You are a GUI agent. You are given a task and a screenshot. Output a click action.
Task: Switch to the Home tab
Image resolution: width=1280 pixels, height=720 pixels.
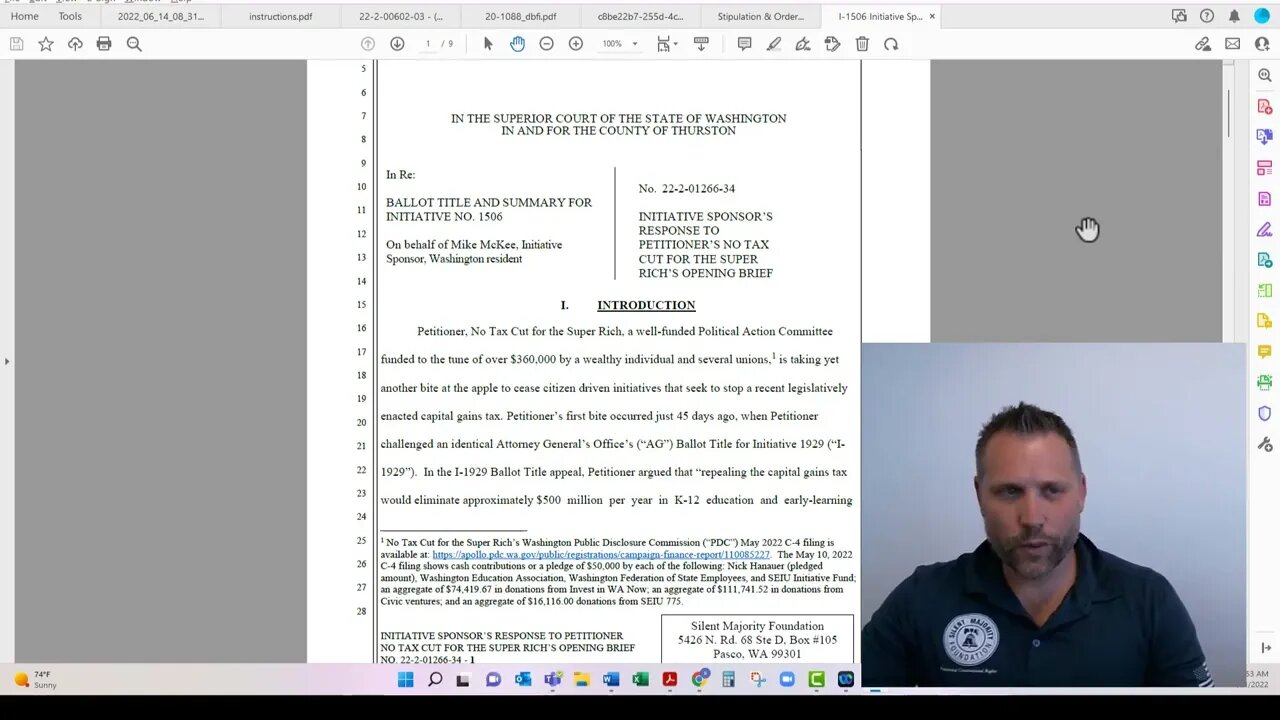(24, 16)
